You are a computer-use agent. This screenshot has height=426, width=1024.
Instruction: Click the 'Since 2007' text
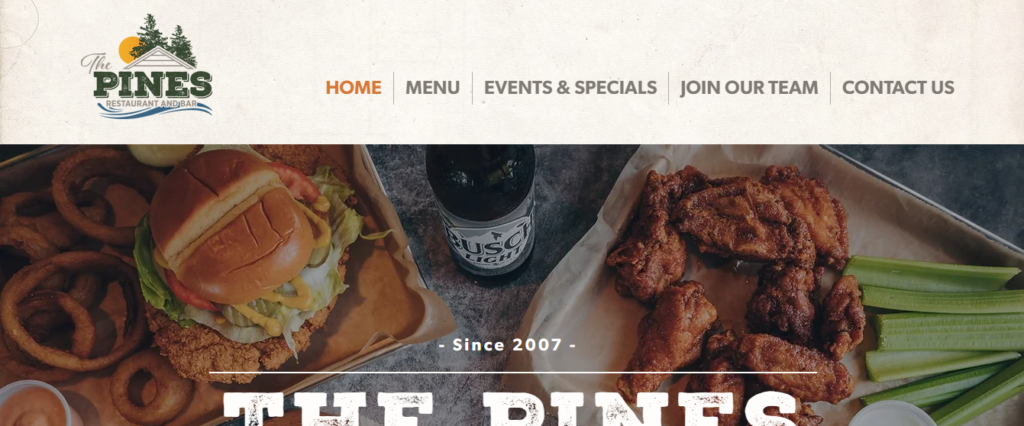pos(507,344)
